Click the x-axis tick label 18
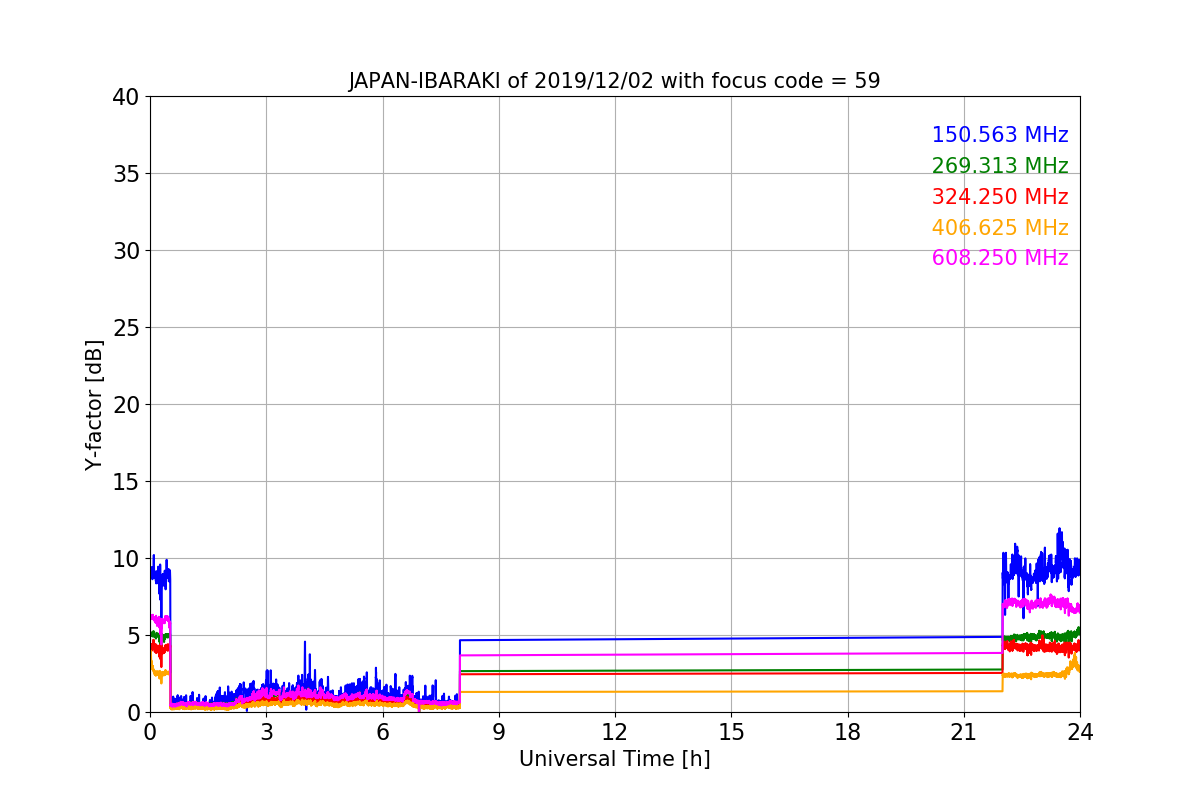 tap(848, 732)
